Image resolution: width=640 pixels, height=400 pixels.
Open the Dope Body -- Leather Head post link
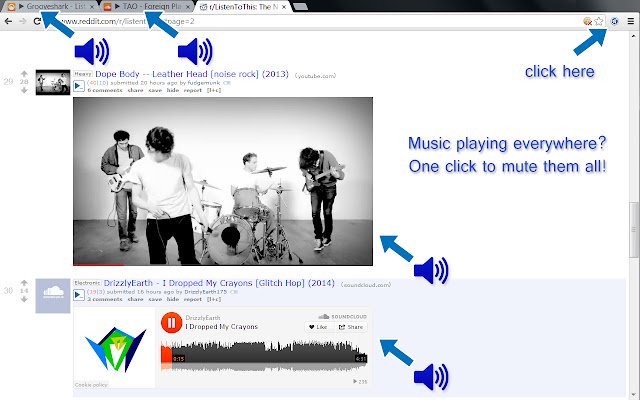pyautogui.click(x=192, y=74)
